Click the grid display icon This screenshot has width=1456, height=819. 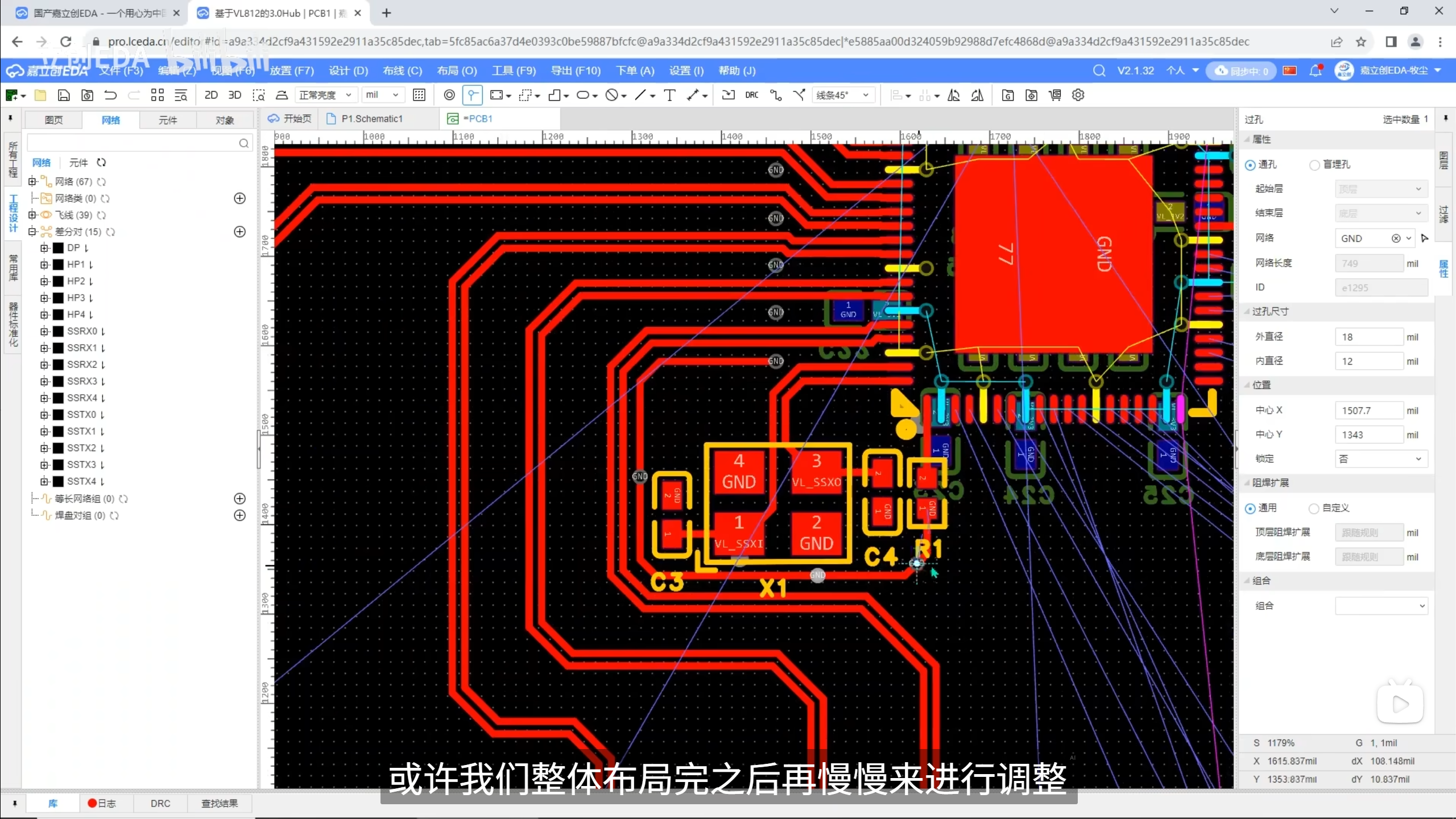click(419, 95)
